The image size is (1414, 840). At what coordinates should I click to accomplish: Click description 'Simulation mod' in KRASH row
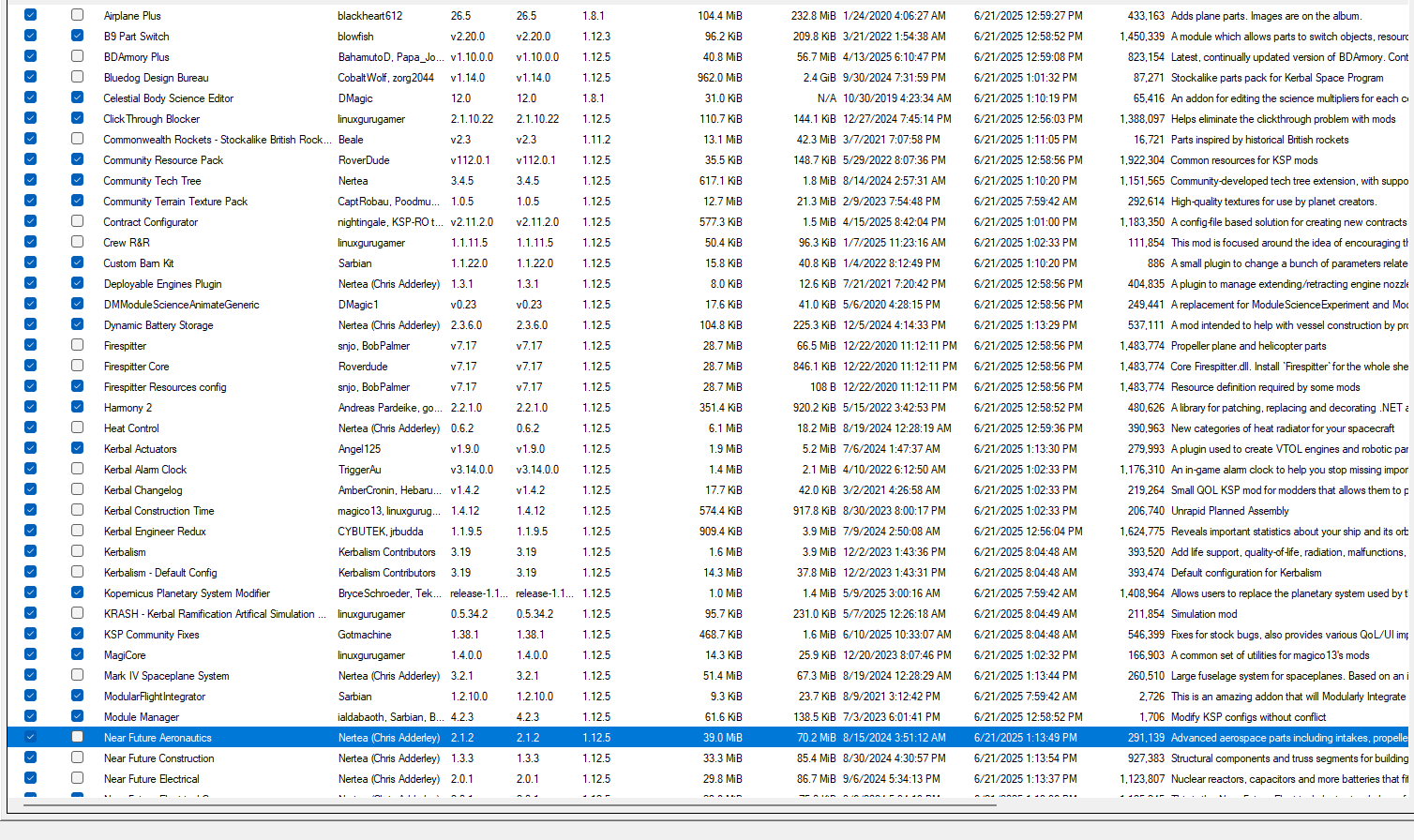1204,614
